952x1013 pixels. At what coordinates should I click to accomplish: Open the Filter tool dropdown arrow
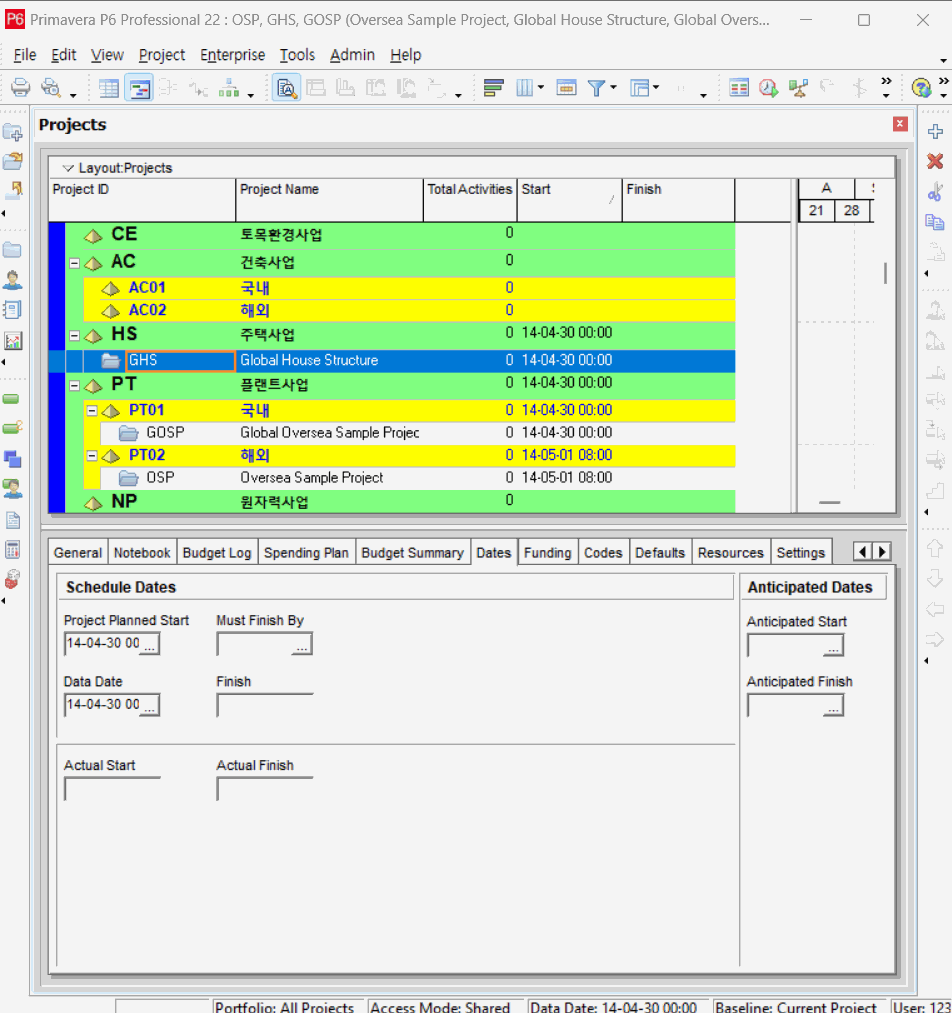tap(613, 87)
